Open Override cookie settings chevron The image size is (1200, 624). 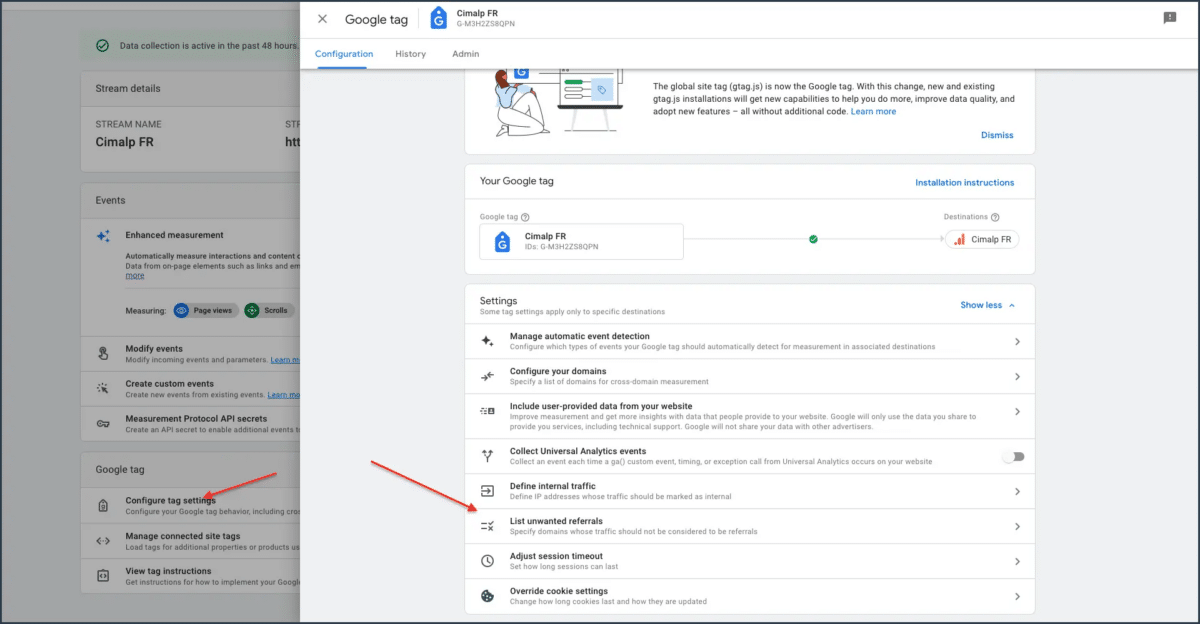pyautogui.click(x=1017, y=596)
